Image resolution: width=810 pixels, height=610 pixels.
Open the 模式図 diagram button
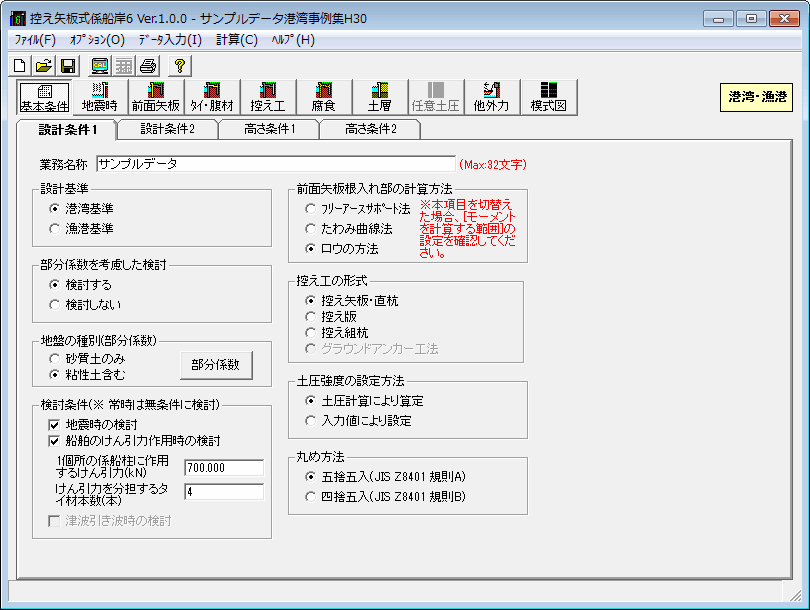(549, 97)
